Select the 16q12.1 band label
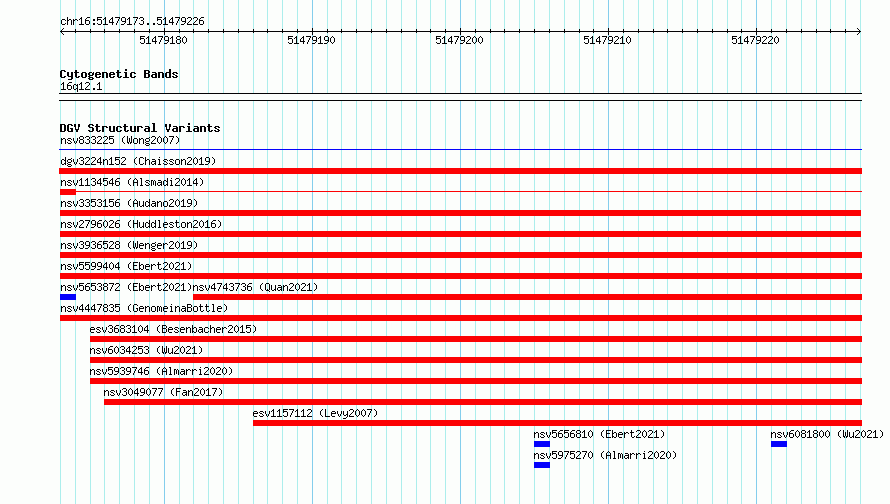The height and width of the screenshot is (504, 890). [81, 86]
